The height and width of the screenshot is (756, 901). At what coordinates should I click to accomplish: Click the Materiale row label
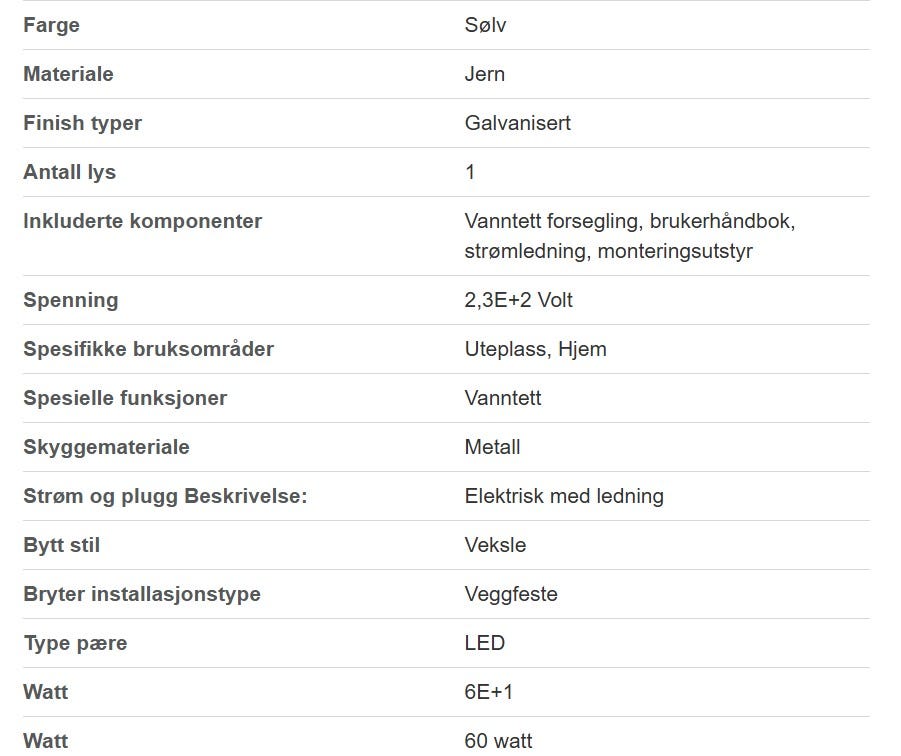tap(68, 74)
